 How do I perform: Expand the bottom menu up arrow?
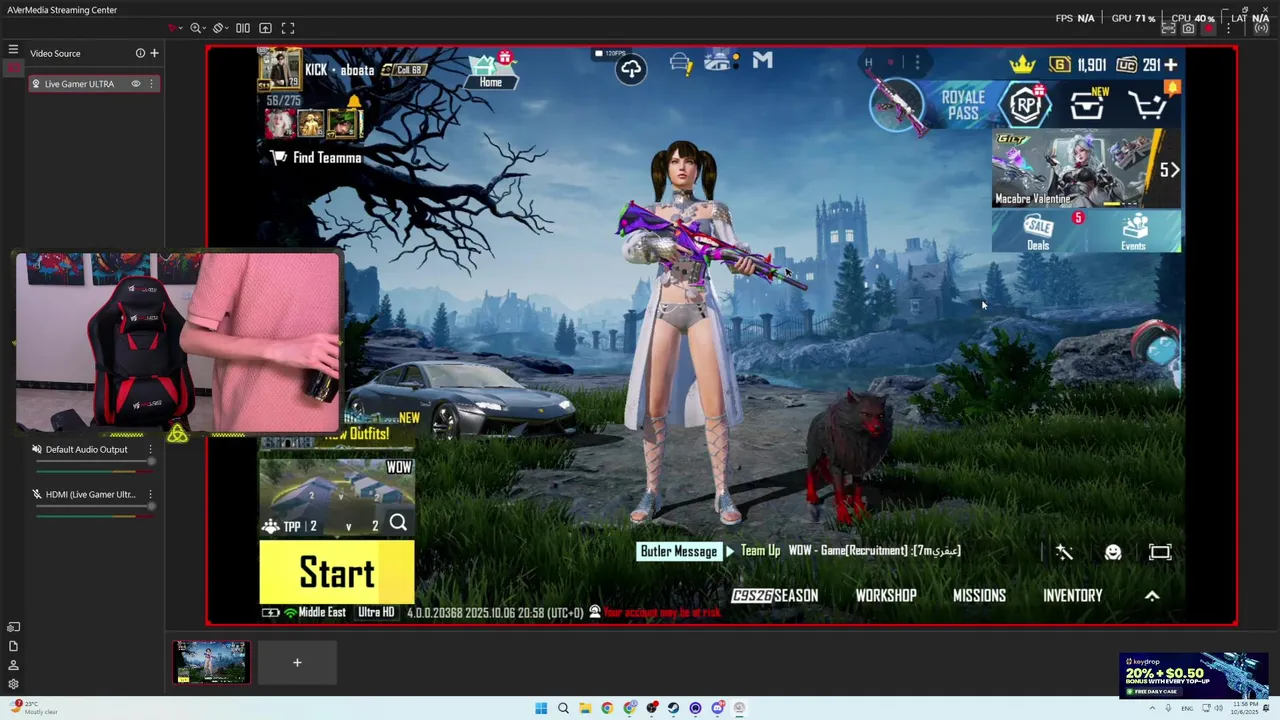(1152, 595)
